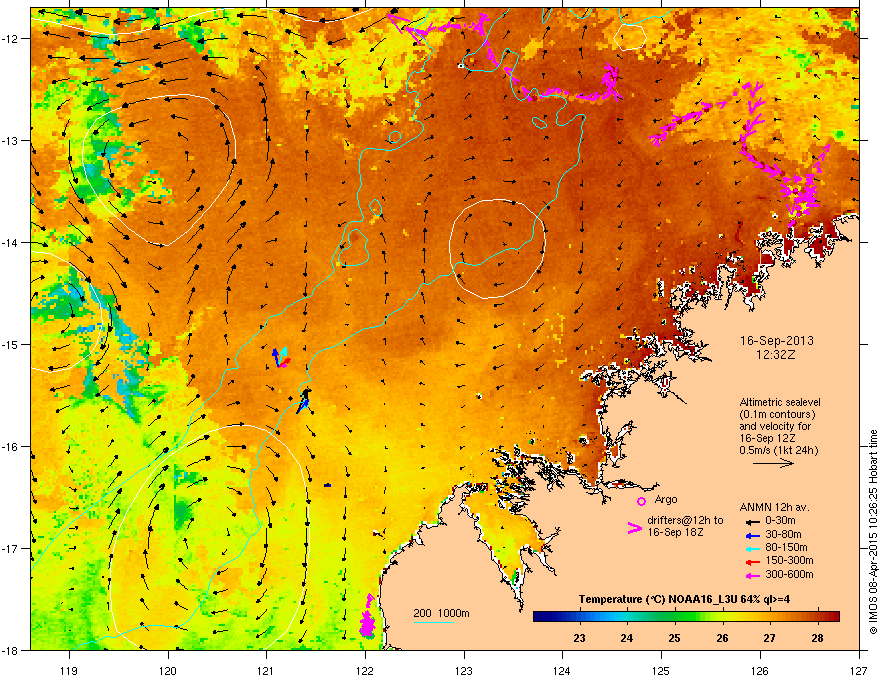
Task: Click the '0-30m' depth label
Action: (x=780, y=521)
